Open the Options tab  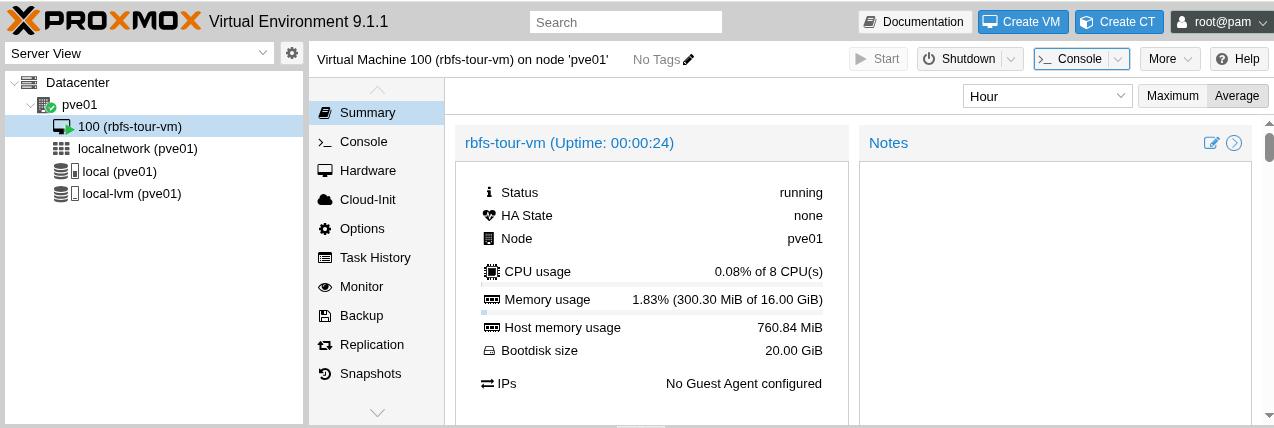click(x=377, y=229)
